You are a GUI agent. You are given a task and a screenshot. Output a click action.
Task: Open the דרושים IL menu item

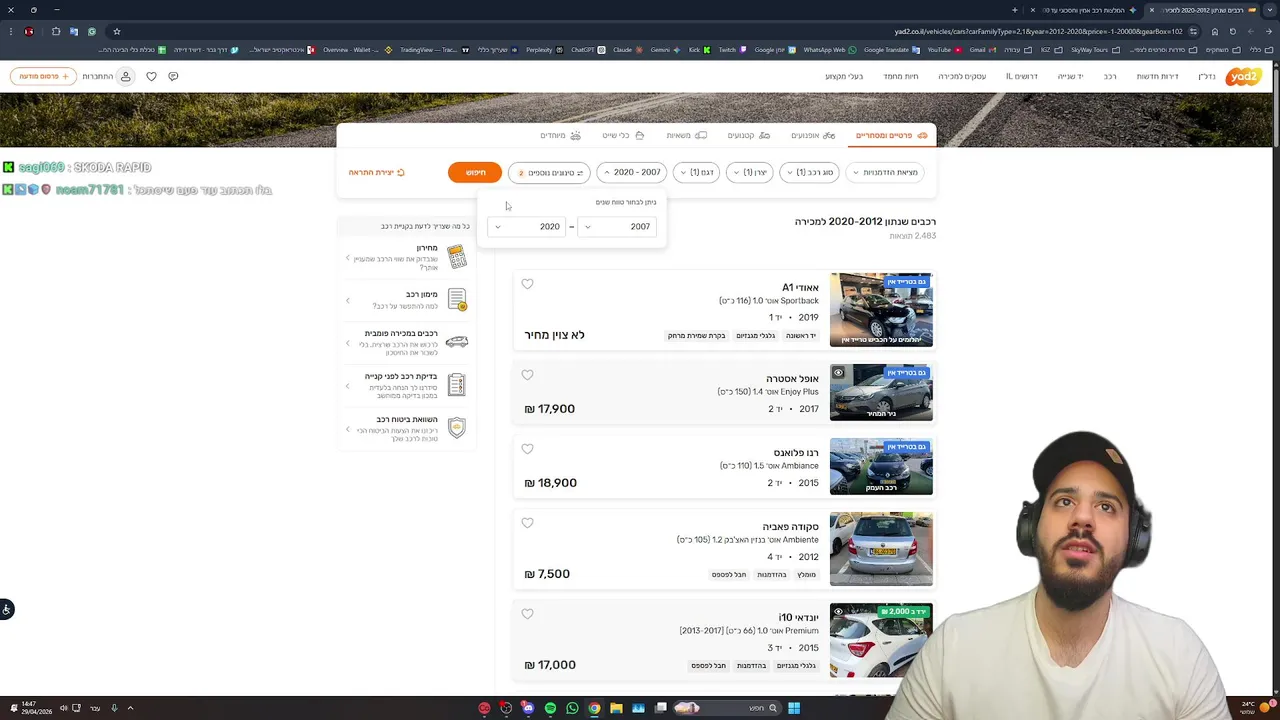coord(1021,76)
